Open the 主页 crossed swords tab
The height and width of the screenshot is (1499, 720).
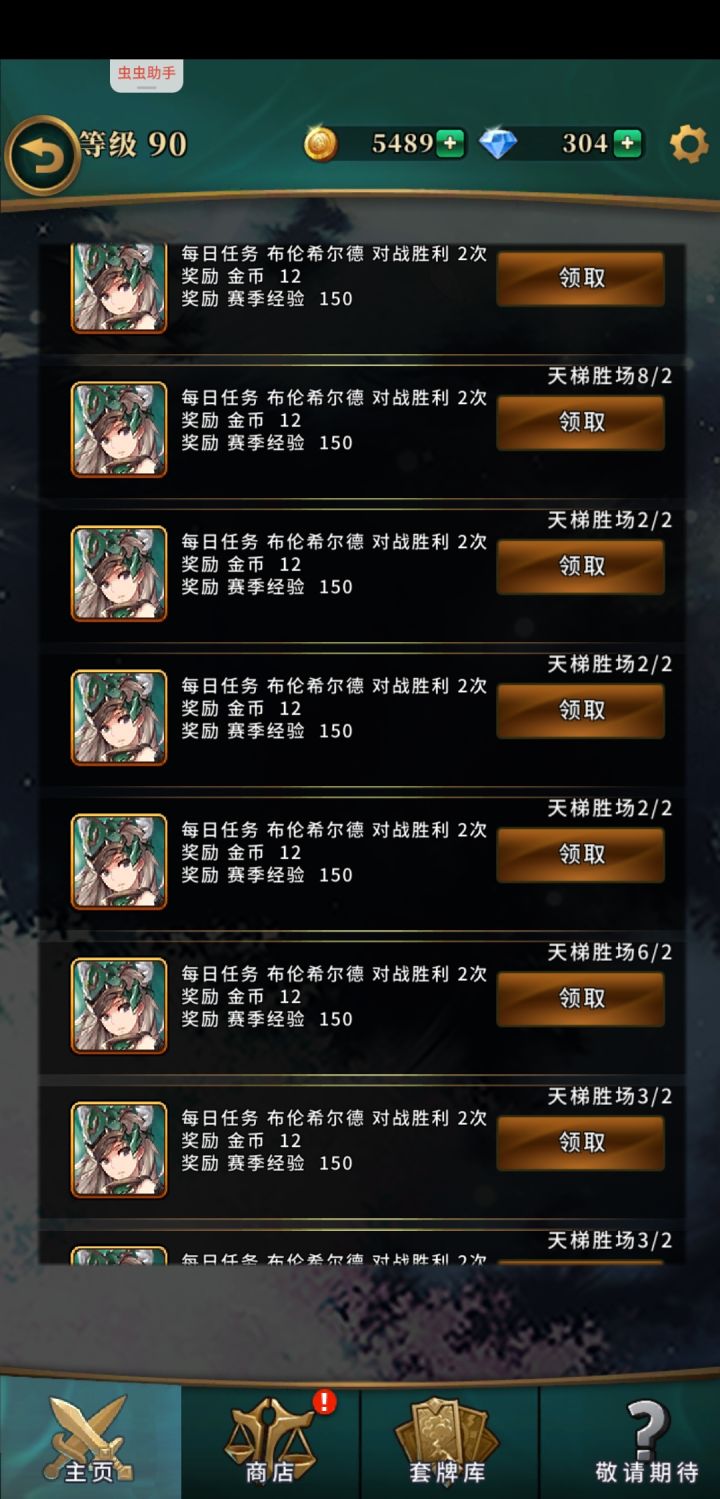coord(90,1438)
